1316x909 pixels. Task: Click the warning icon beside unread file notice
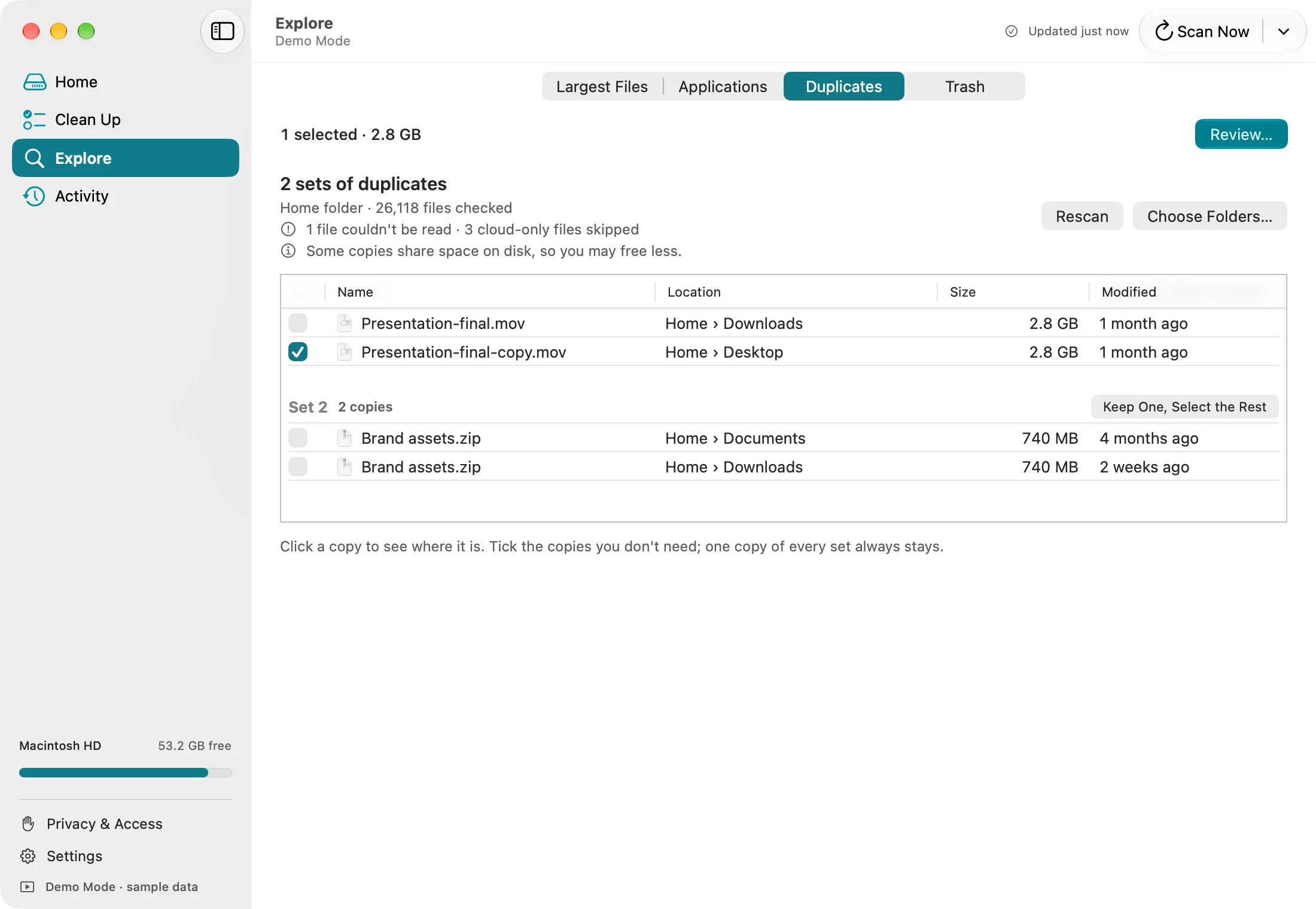[288, 229]
